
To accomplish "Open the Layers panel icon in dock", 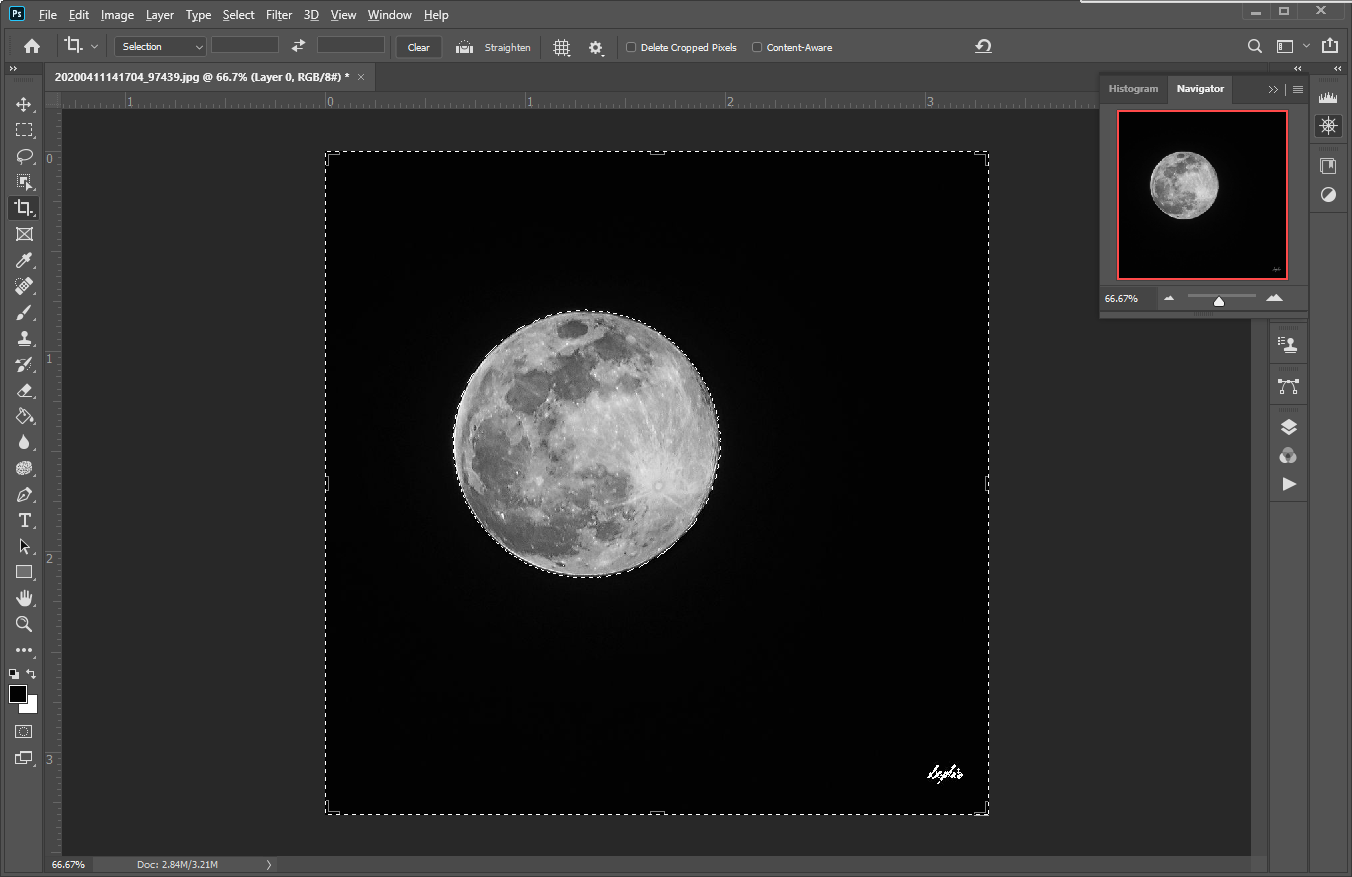I will pos(1288,427).
